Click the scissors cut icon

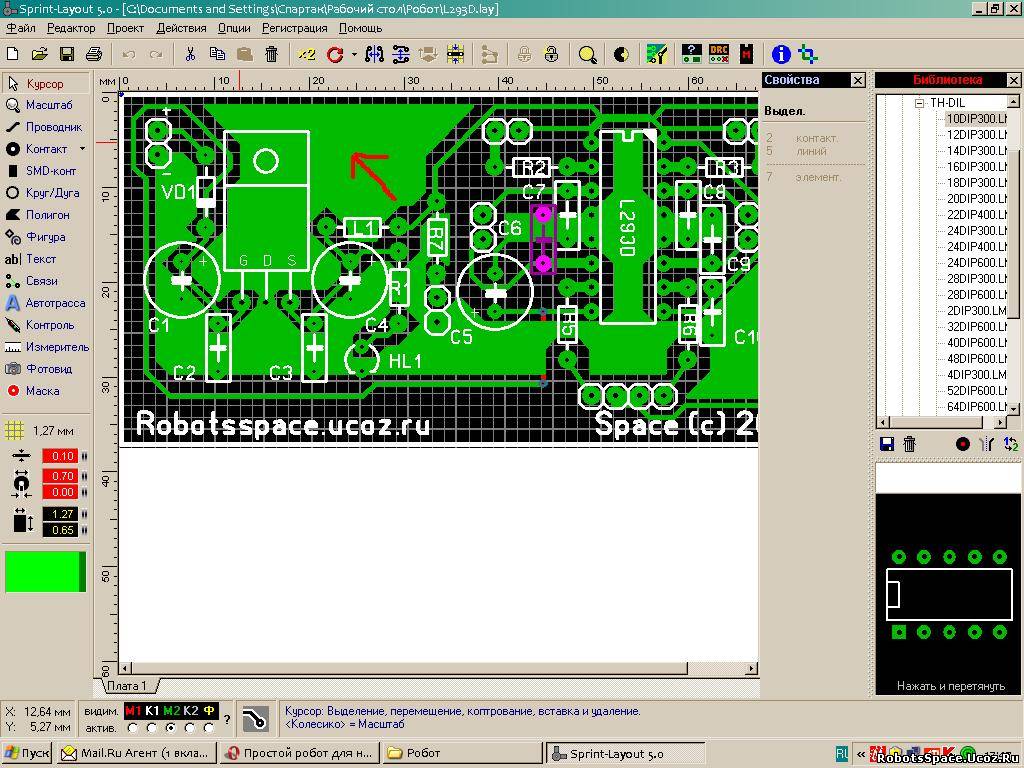click(x=190, y=54)
